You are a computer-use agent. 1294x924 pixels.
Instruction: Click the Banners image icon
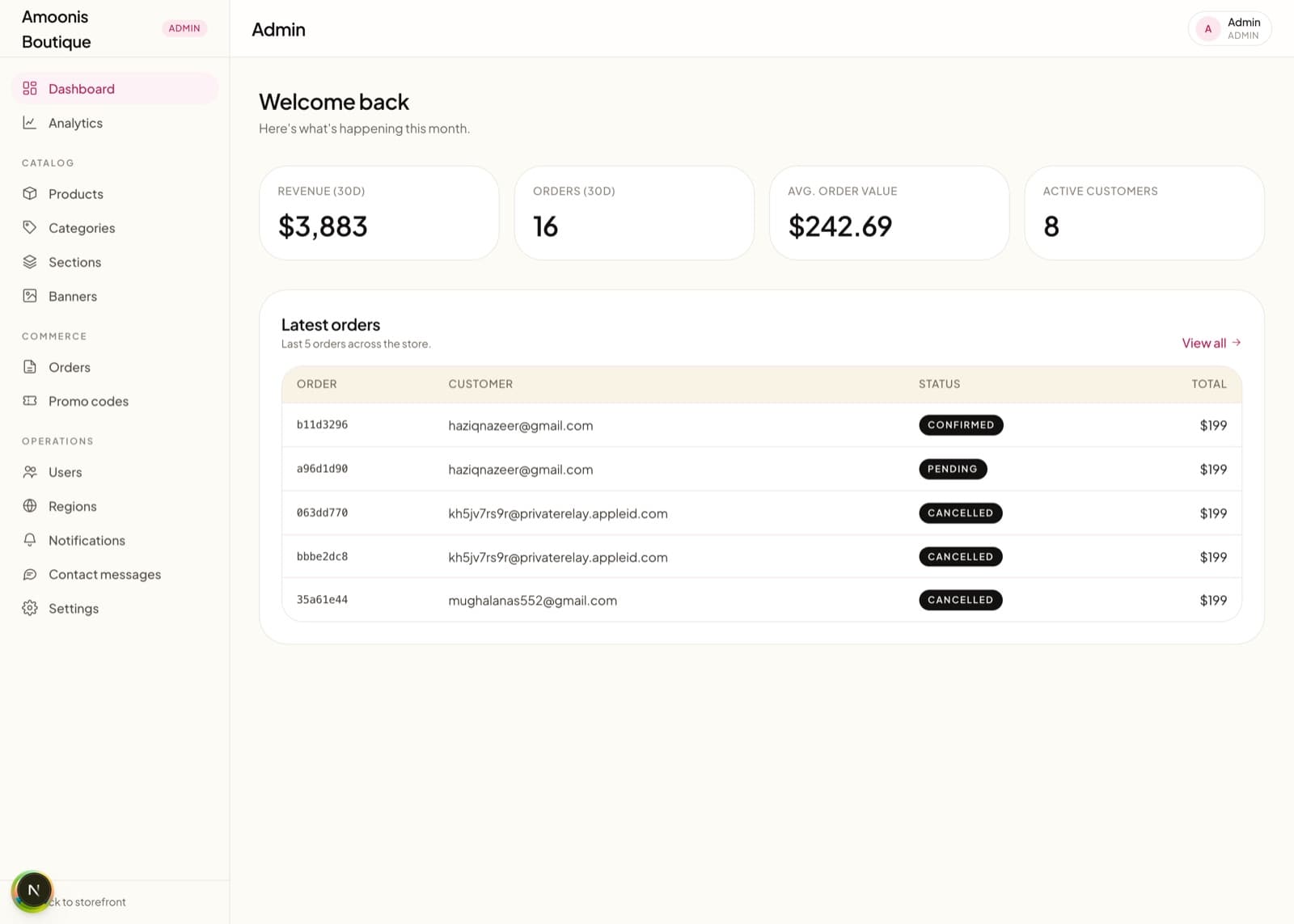click(x=30, y=296)
